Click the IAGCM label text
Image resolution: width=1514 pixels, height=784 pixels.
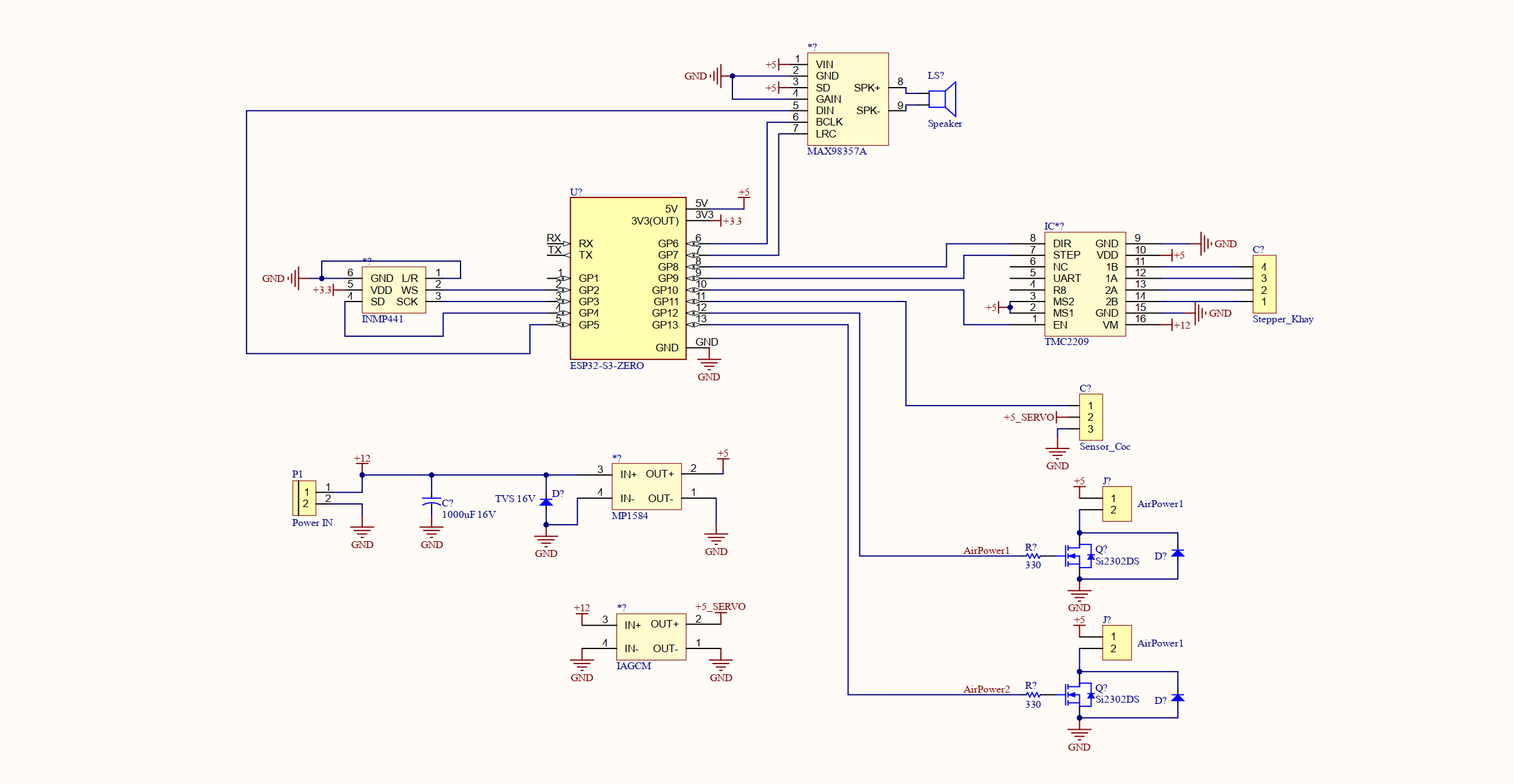(x=633, y=666)
